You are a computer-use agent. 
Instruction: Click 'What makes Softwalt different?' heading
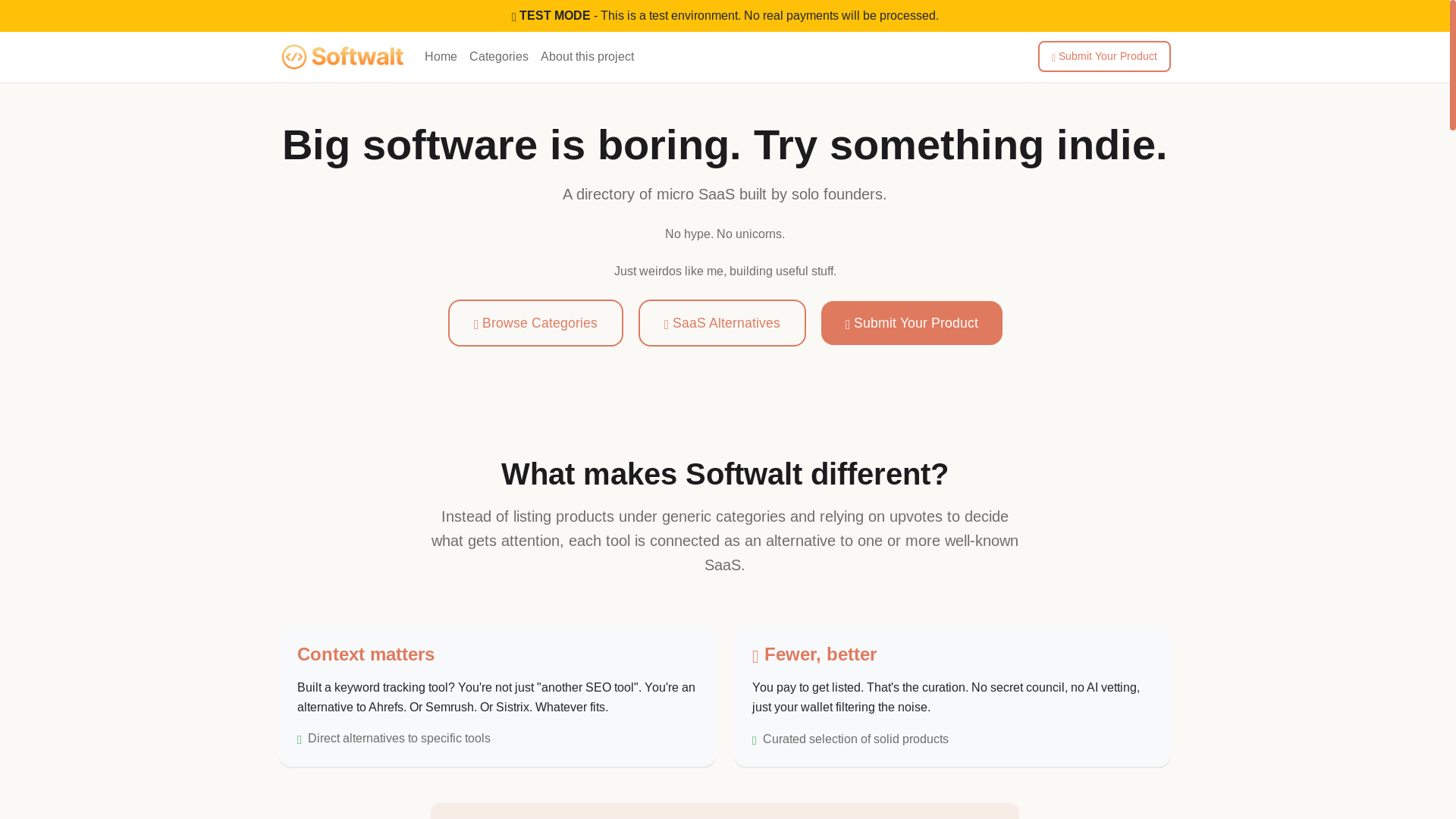tap(725, 474)
